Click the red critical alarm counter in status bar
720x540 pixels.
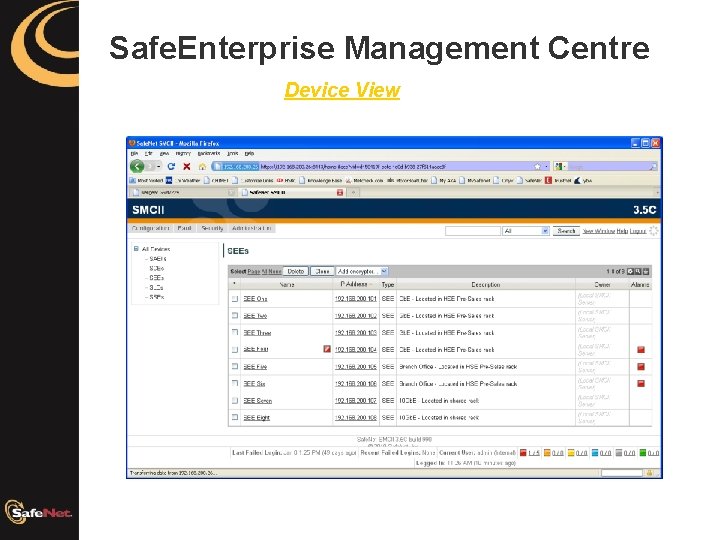[529, 453]
